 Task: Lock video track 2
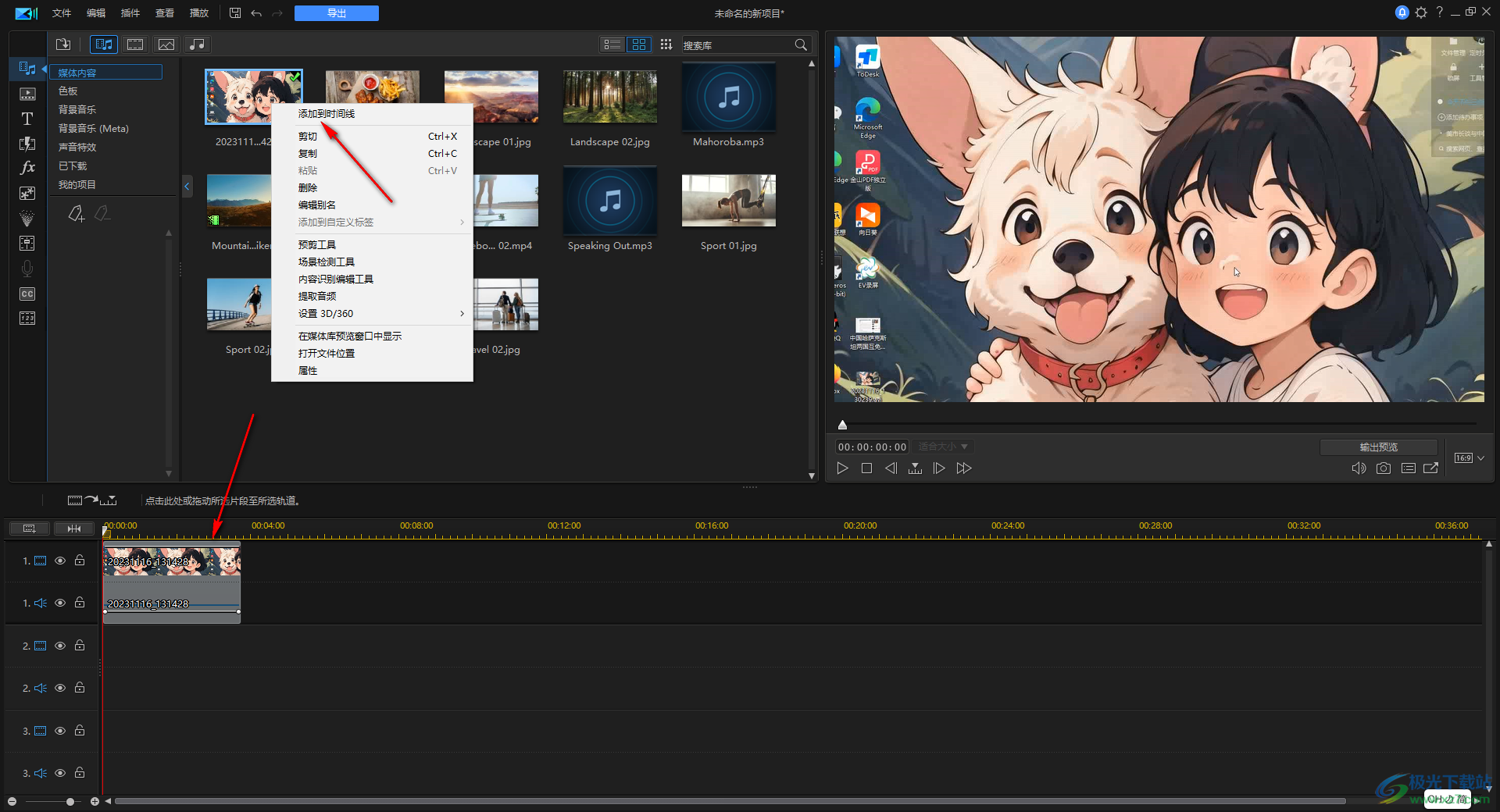[x=80, y=645]
